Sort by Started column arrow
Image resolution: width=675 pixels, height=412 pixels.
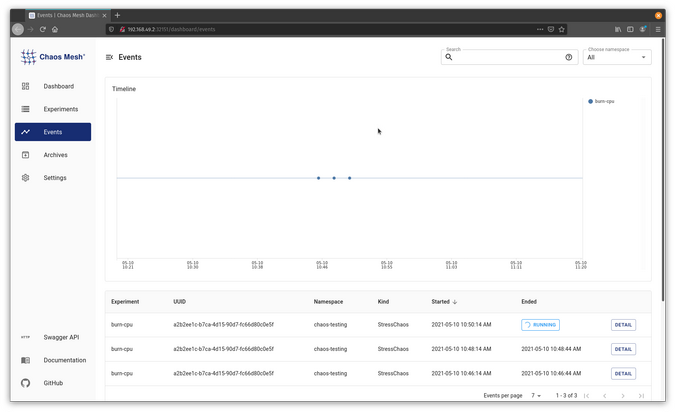click(455, 301)
